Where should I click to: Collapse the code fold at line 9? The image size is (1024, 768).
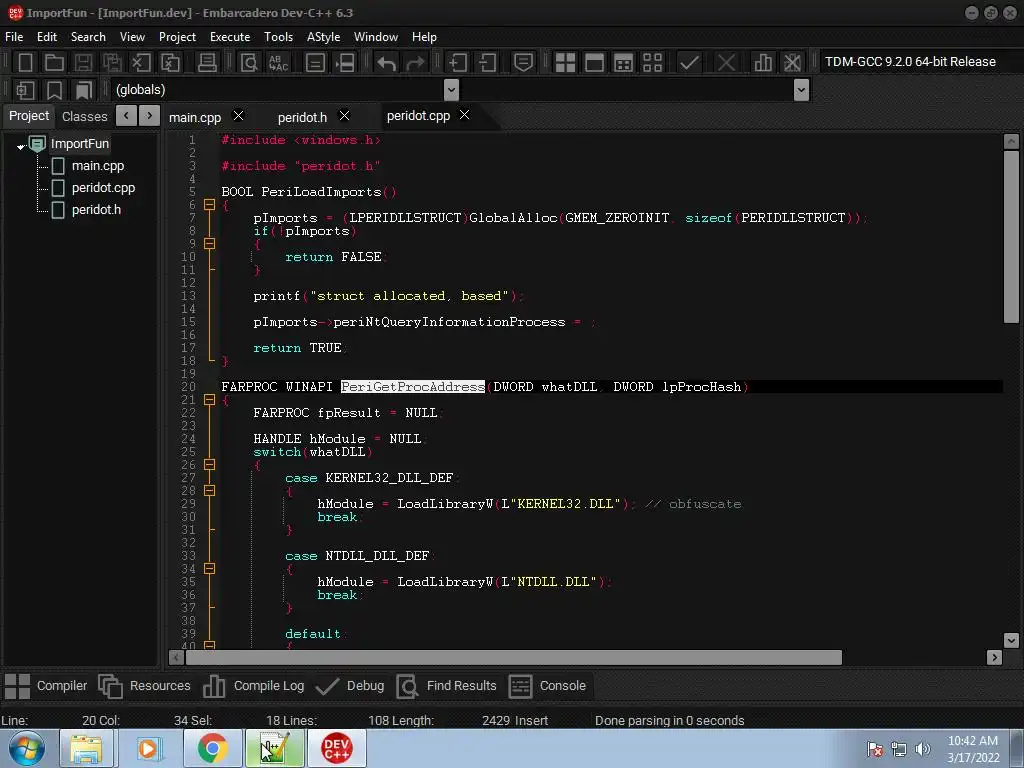[209, 244]
